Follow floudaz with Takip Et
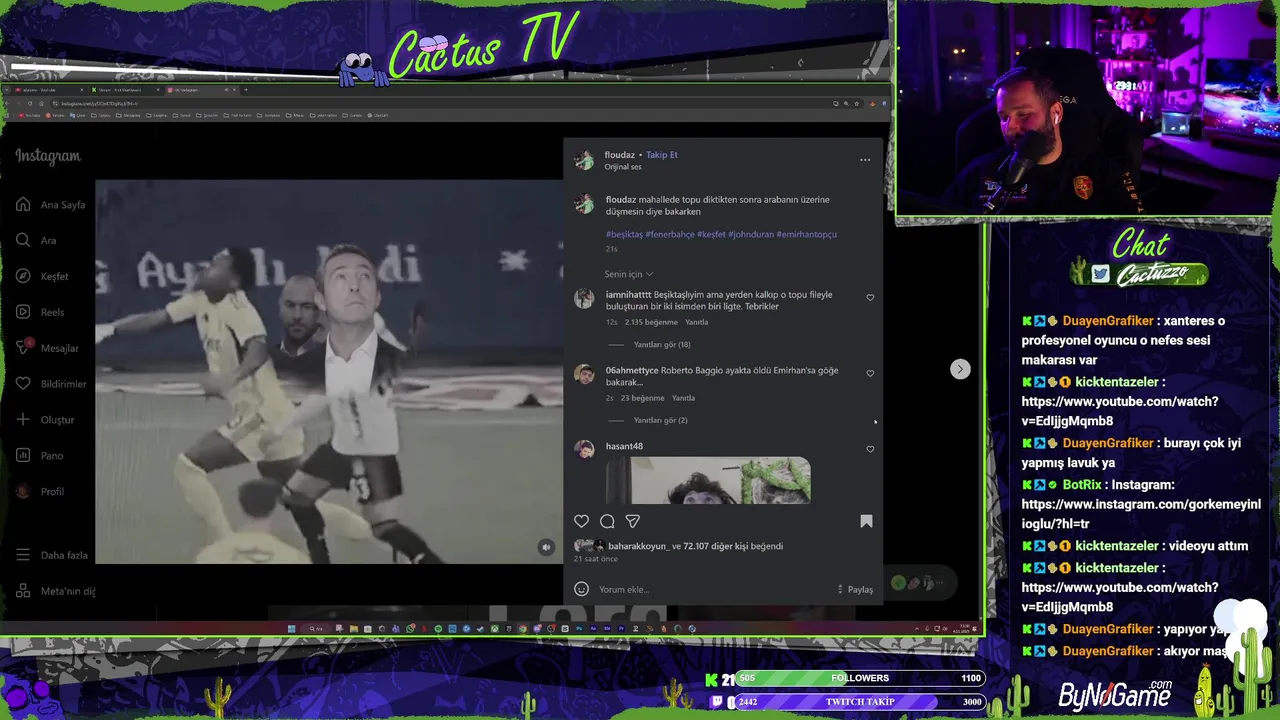 (662, 155)
